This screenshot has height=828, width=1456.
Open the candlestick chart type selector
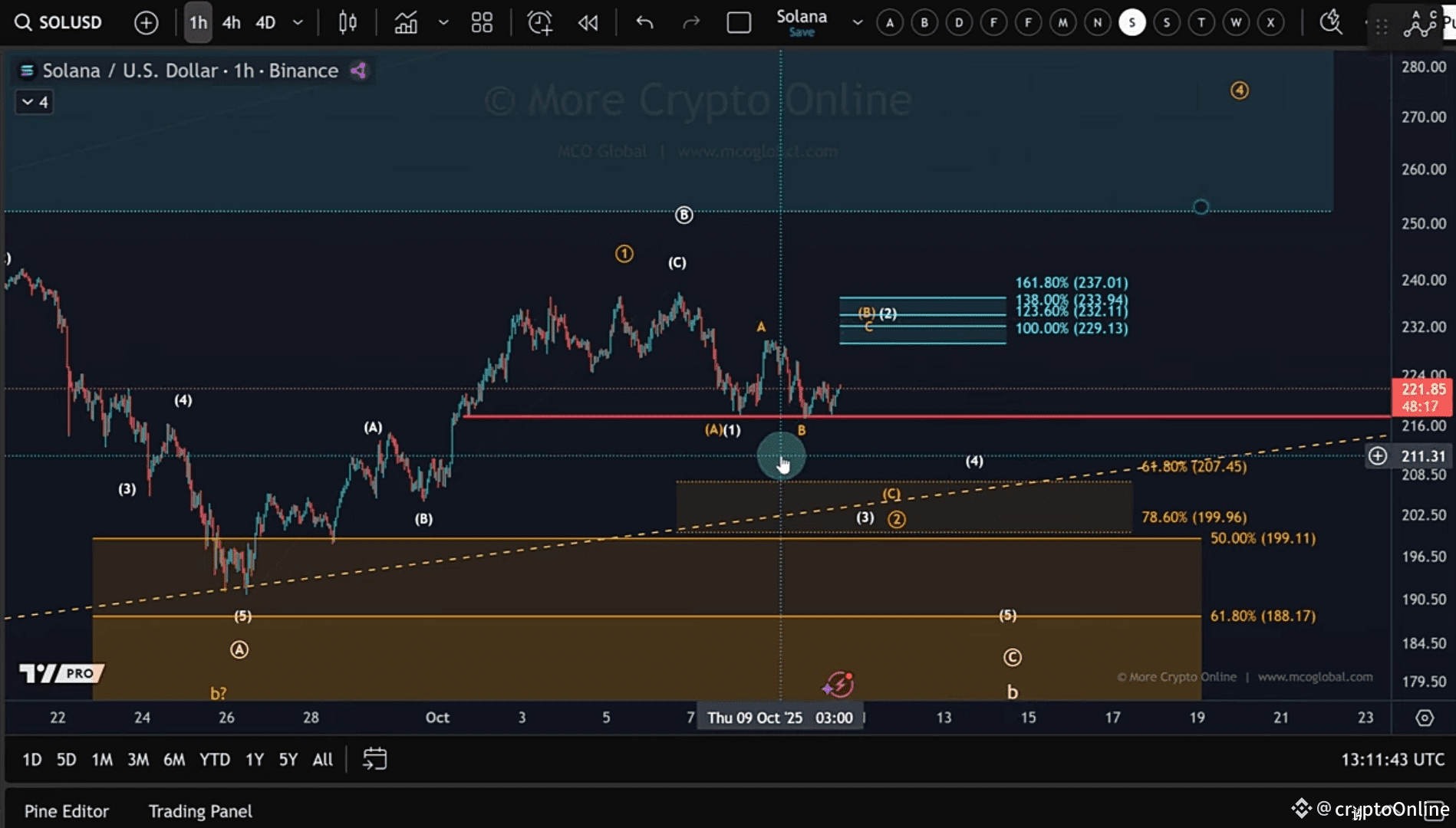348,23
